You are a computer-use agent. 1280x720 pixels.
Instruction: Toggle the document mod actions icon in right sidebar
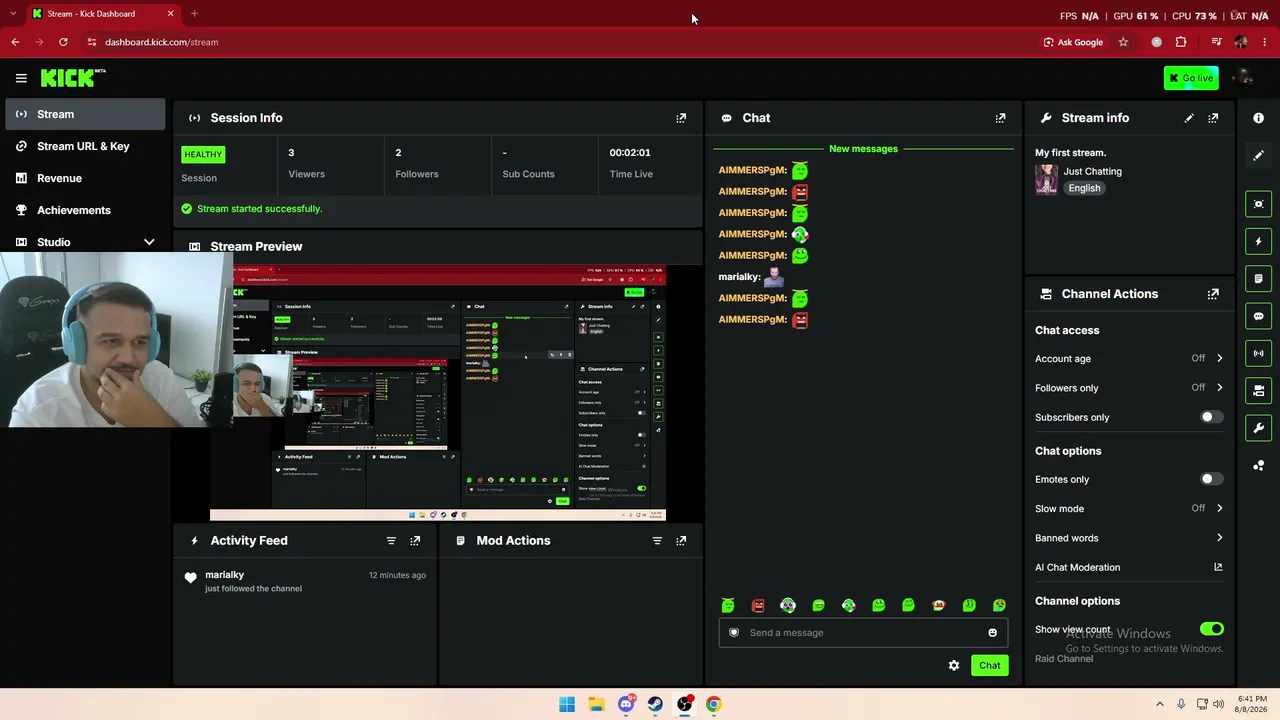tap(1259, 279)
